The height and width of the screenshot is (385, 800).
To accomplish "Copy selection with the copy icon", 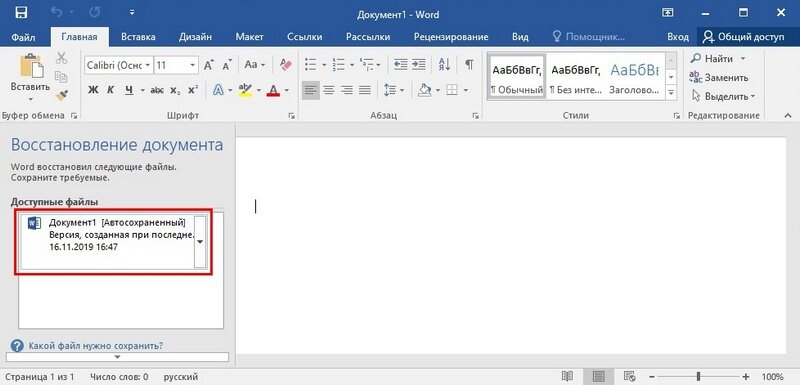I will pyautogui.click(x=62, y=76).
